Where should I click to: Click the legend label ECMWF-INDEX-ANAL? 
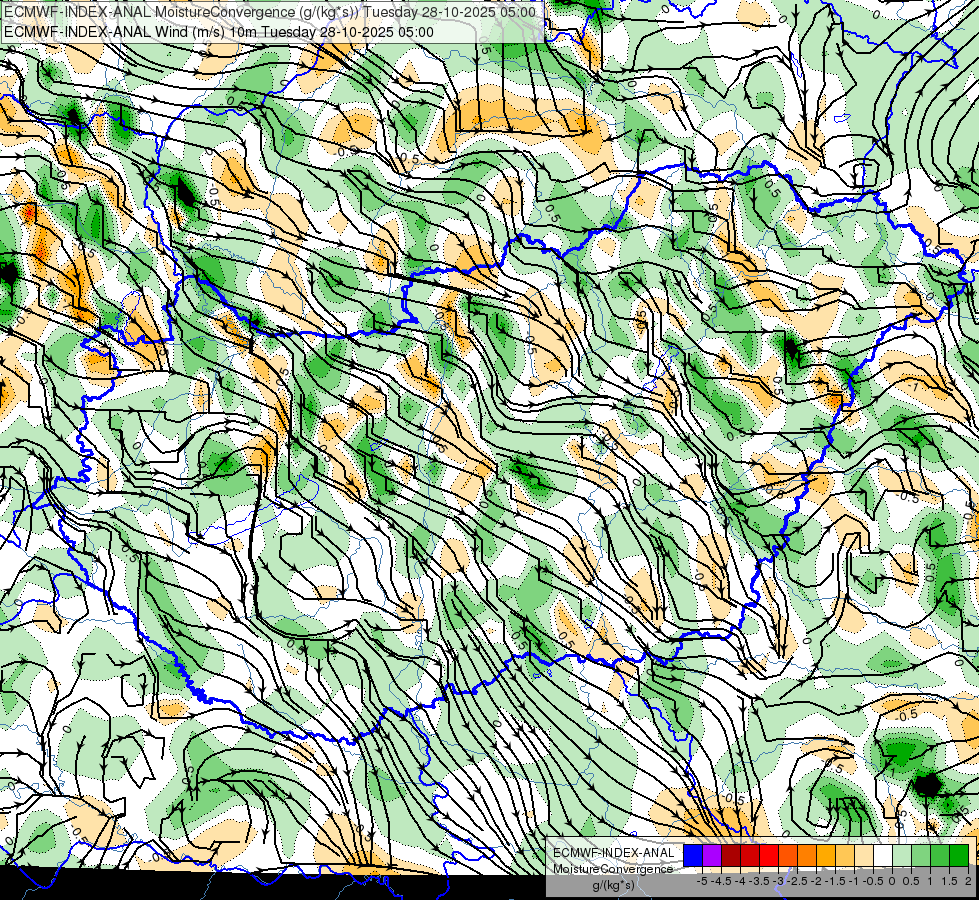point(614,853)
